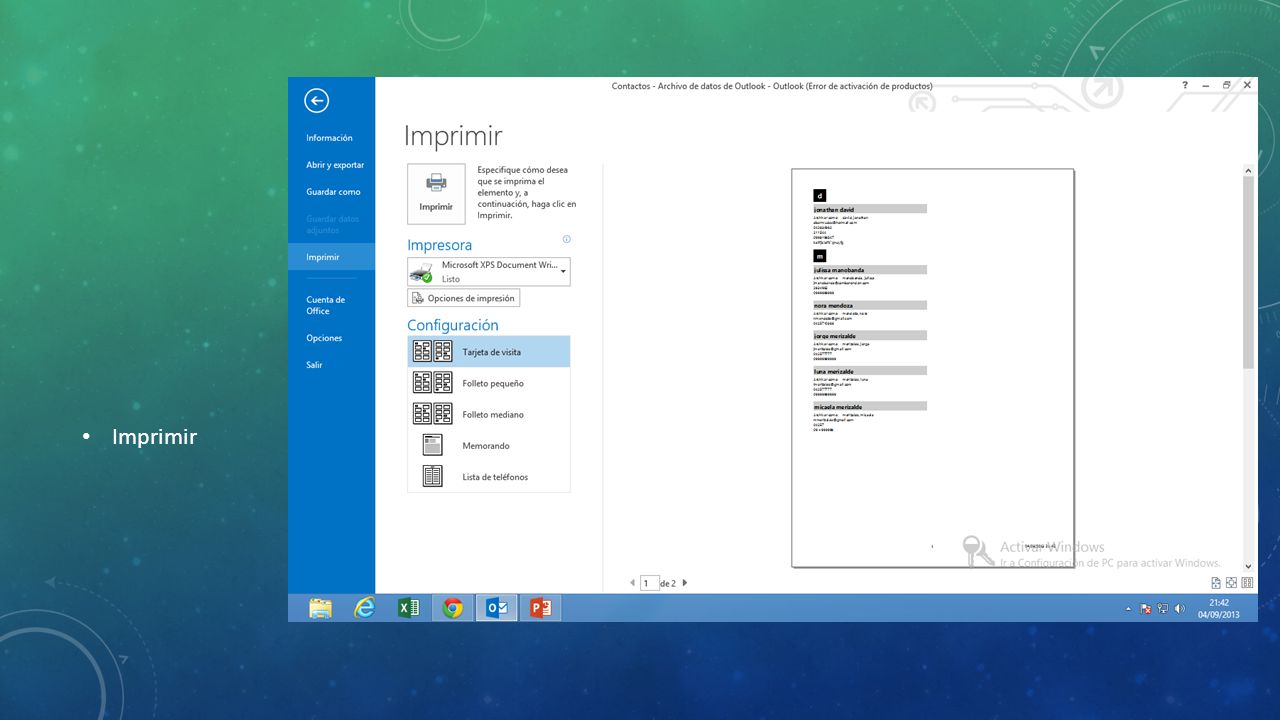Screen dimensions: 1280x720
Task: Select the Tarjeta de visita style
Action: [489, 352]
